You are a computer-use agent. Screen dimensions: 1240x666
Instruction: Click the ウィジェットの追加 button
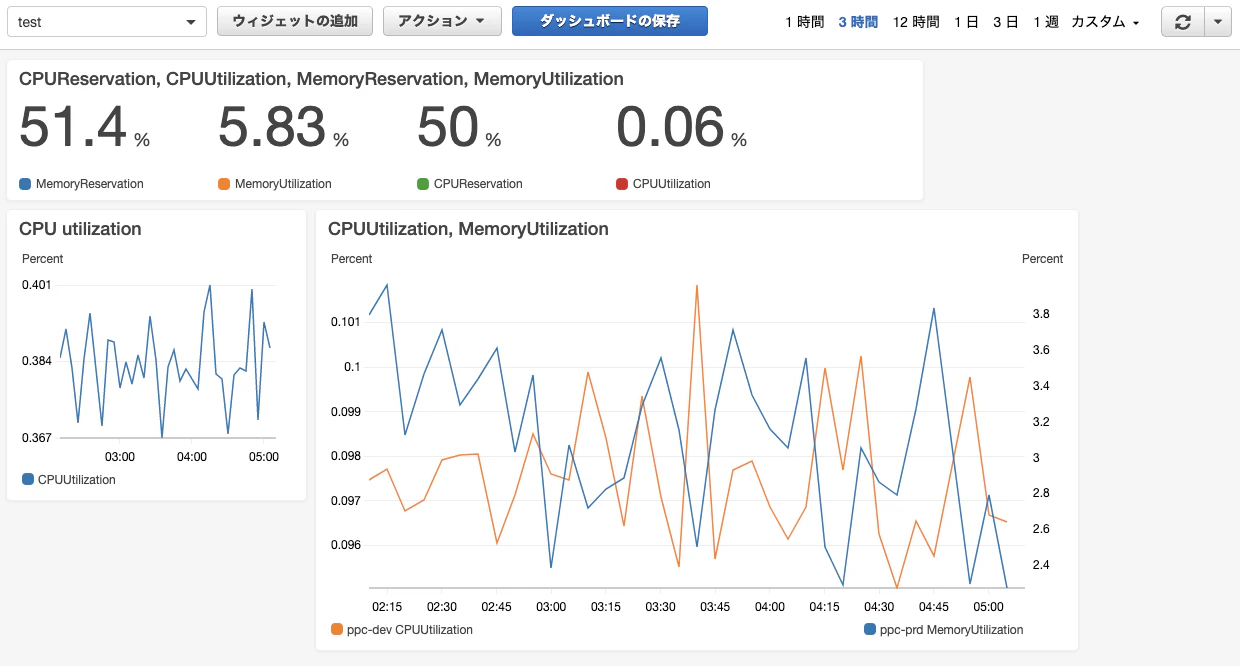click(295, 21)
